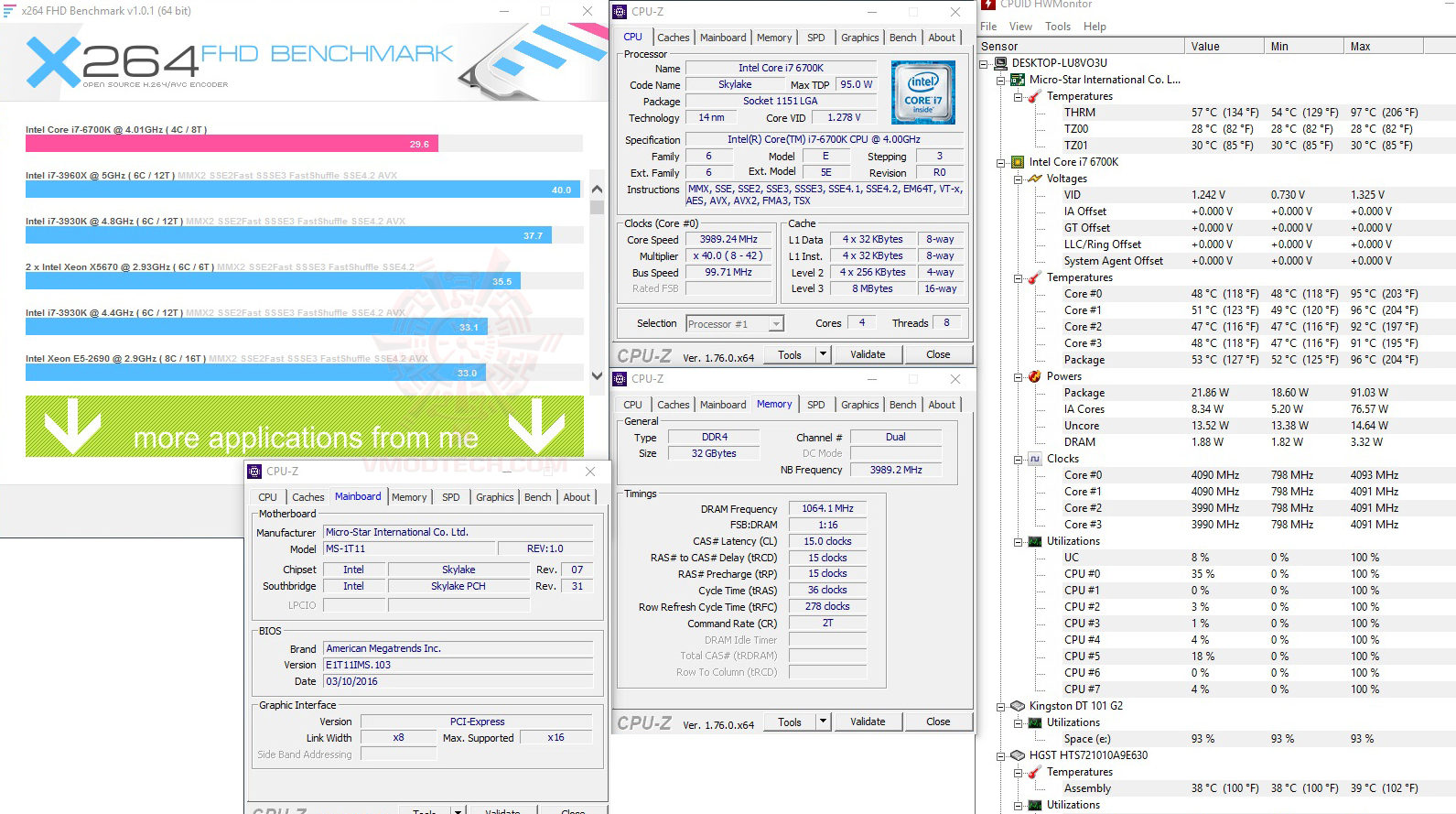Open the Tools dropdown arrow in CPU-Z Memory window
Viewport: 1456px width, 814px height.
tap(823, 722)
